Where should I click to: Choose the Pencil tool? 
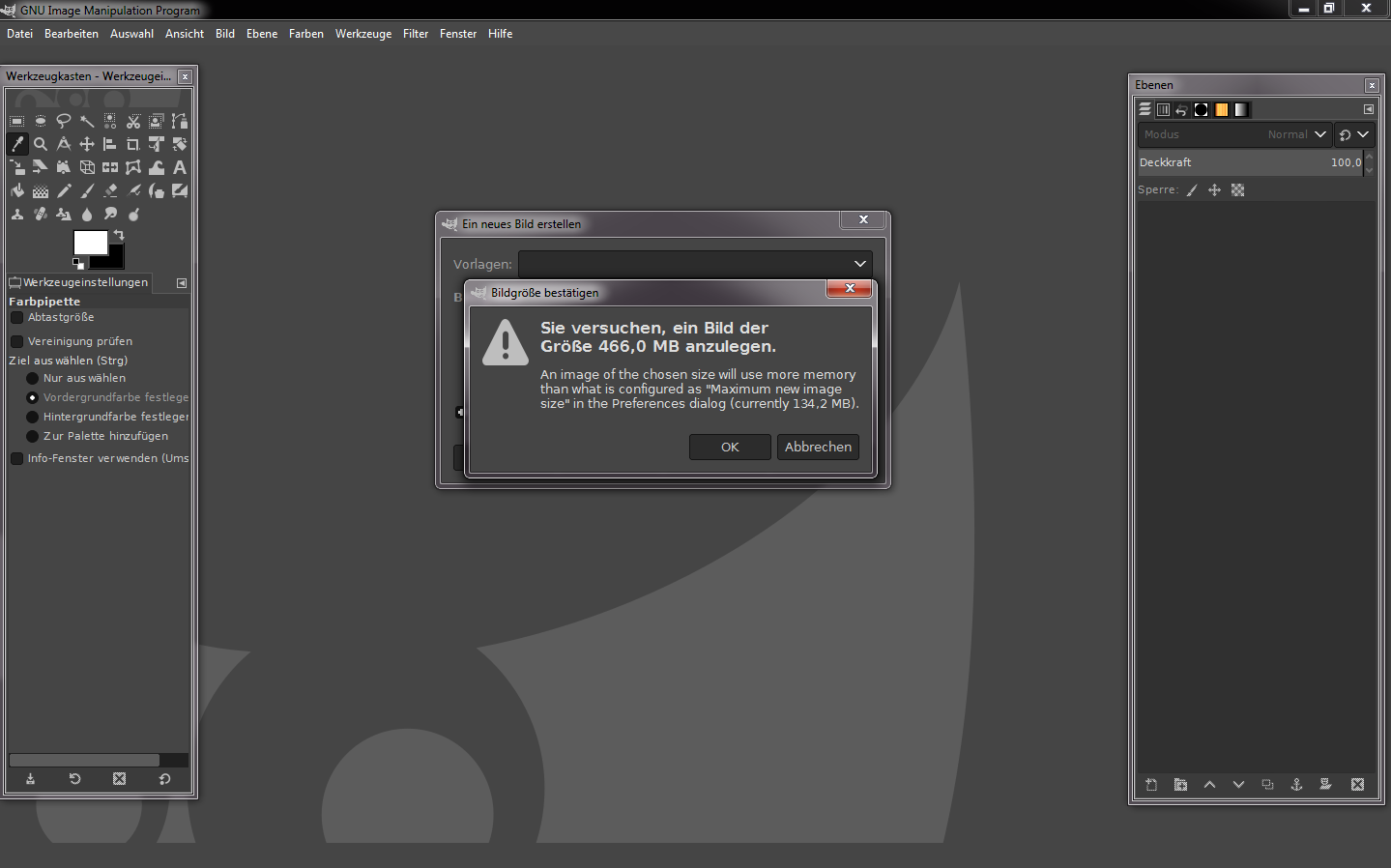64,190
